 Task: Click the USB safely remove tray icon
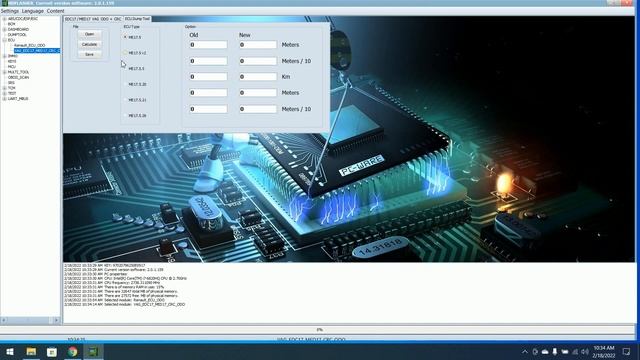[555, 352]
